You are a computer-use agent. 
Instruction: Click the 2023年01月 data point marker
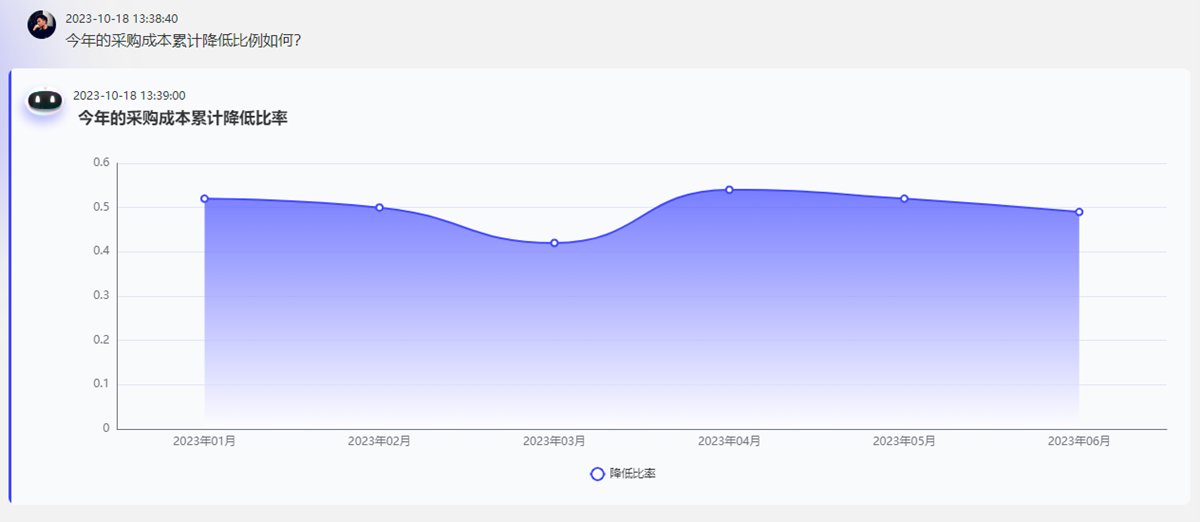coord(205,199)
